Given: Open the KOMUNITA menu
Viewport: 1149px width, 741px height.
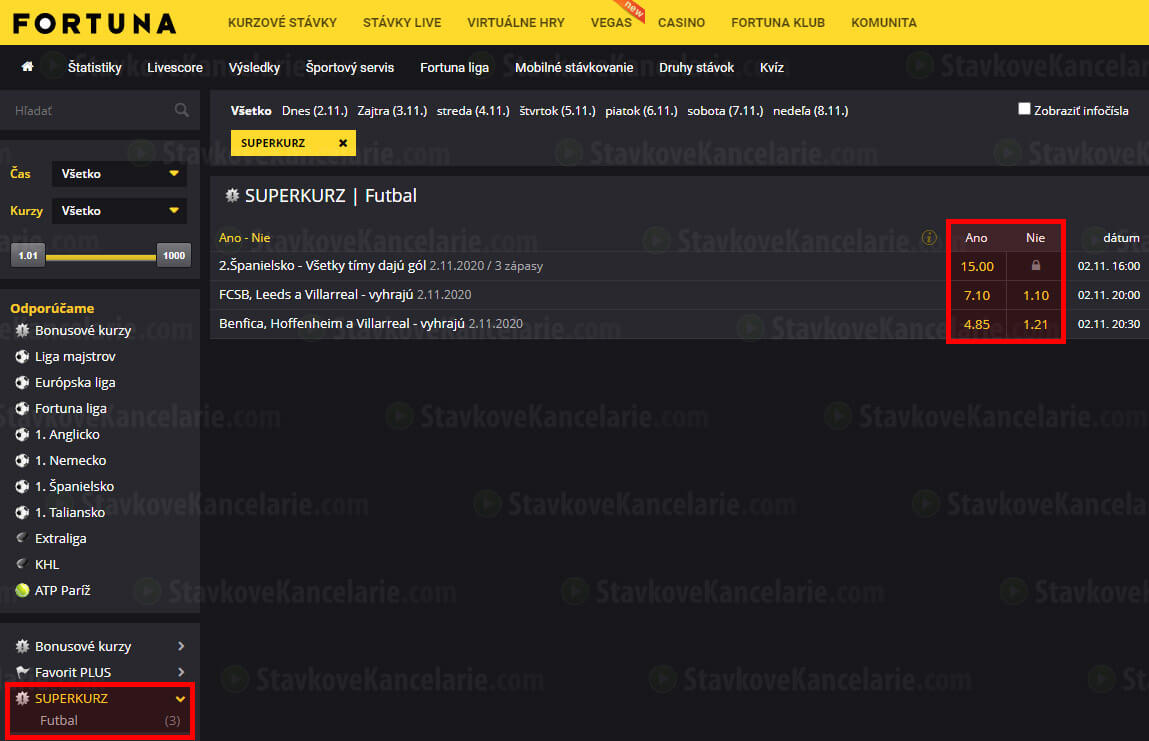Looking at the screenshot, I should (x=884, y=23).
